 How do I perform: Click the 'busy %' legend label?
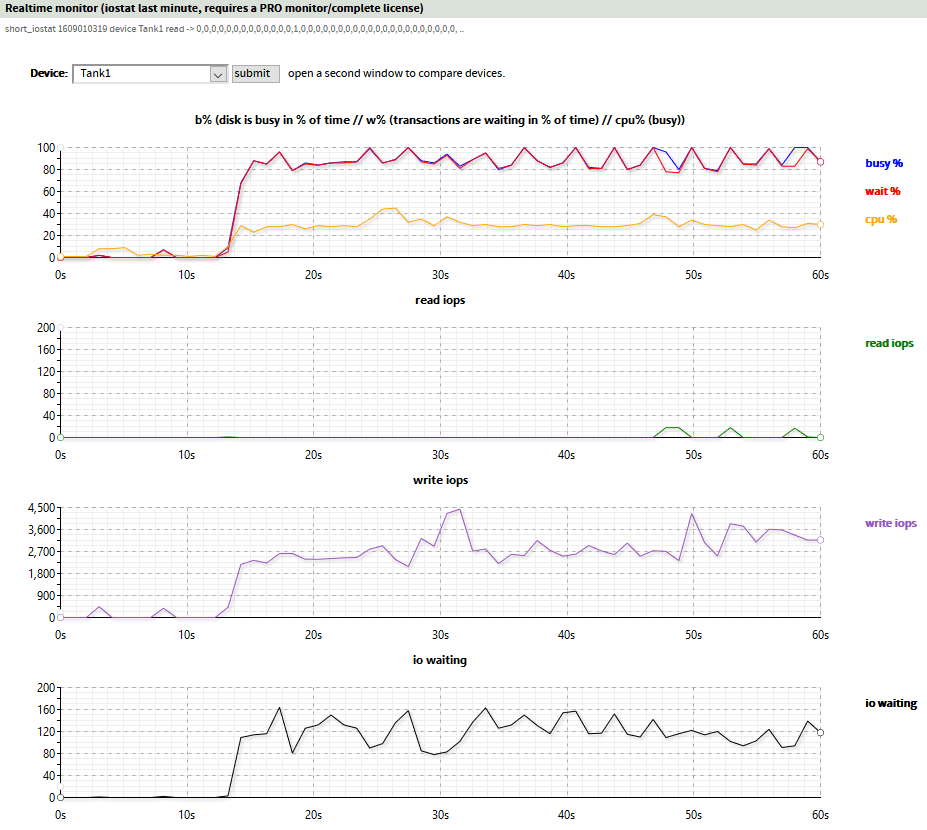884,163
